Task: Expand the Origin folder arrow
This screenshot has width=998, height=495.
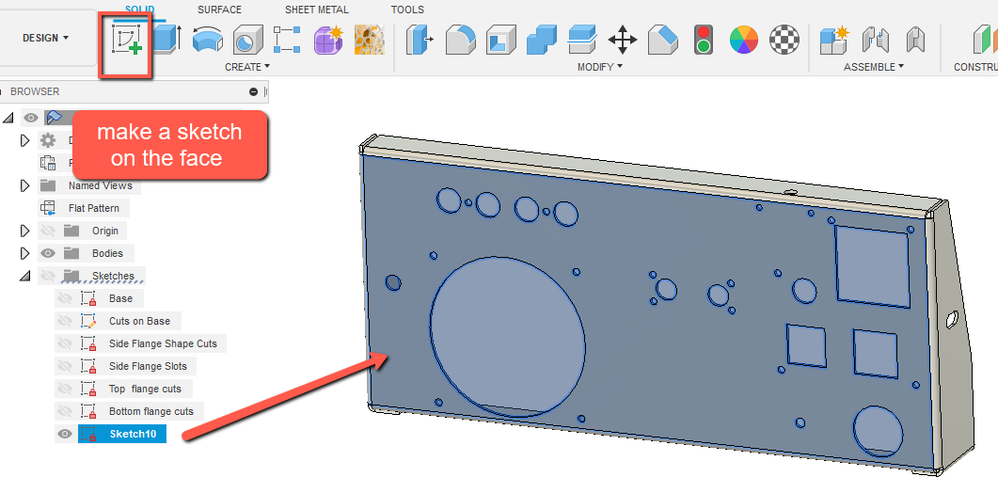Action: tap(25, 230)
